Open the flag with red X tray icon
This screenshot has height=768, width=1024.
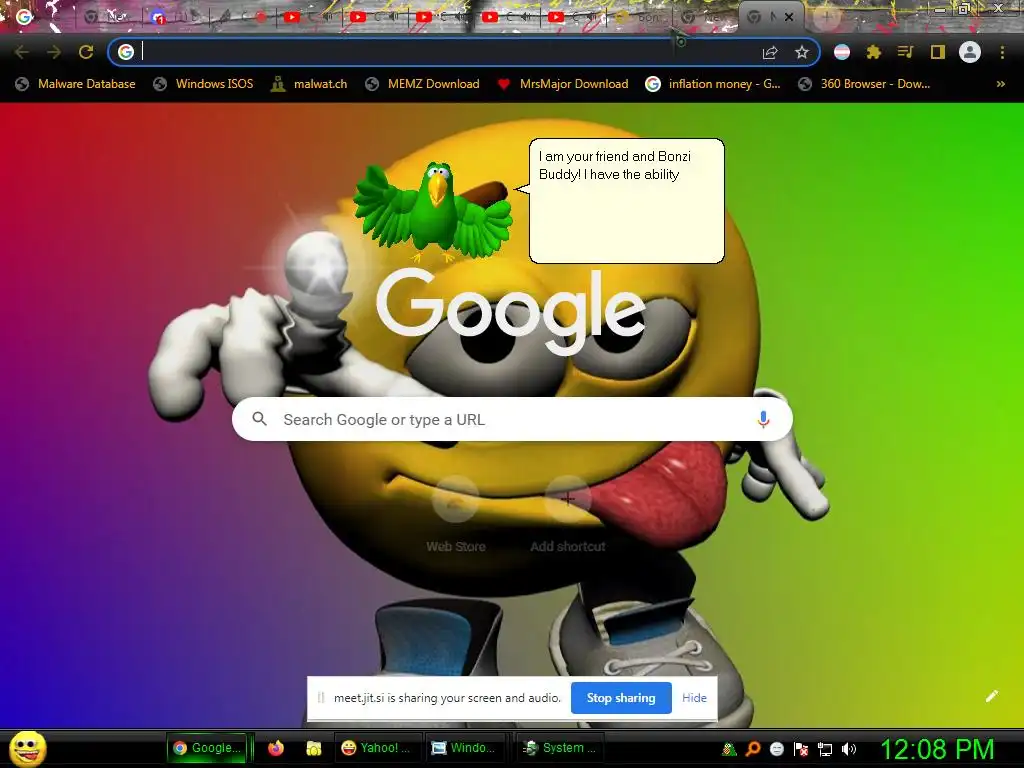tap(801, 749)
